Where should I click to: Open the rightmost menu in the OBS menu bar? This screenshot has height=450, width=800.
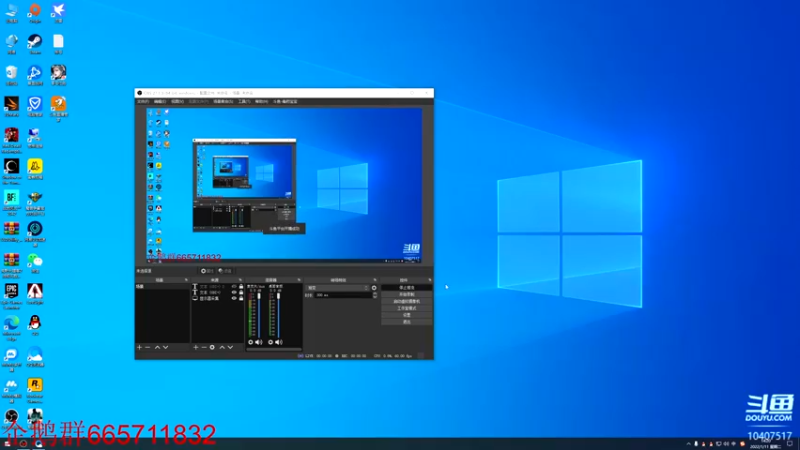pos(285,102)
